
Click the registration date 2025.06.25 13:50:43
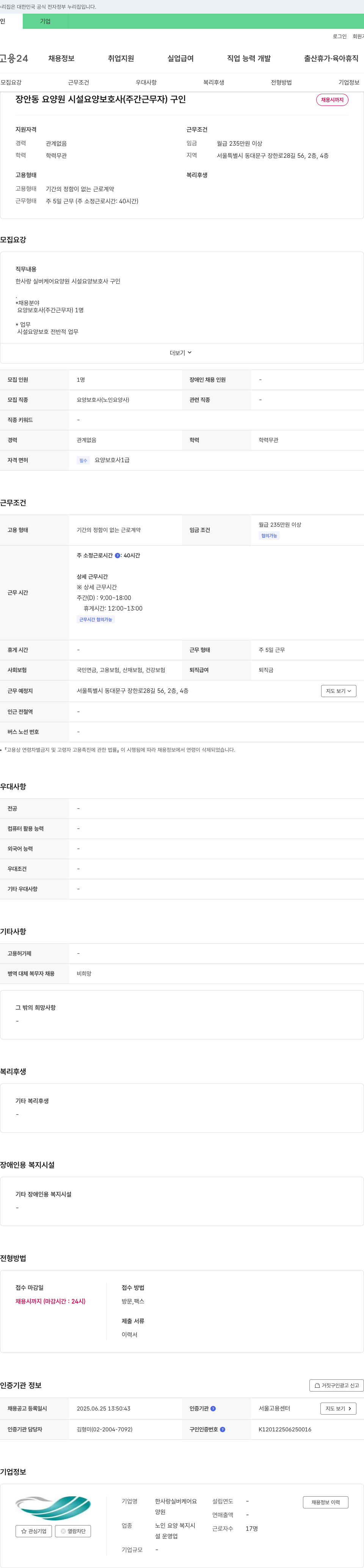(x=104, y=1409)
